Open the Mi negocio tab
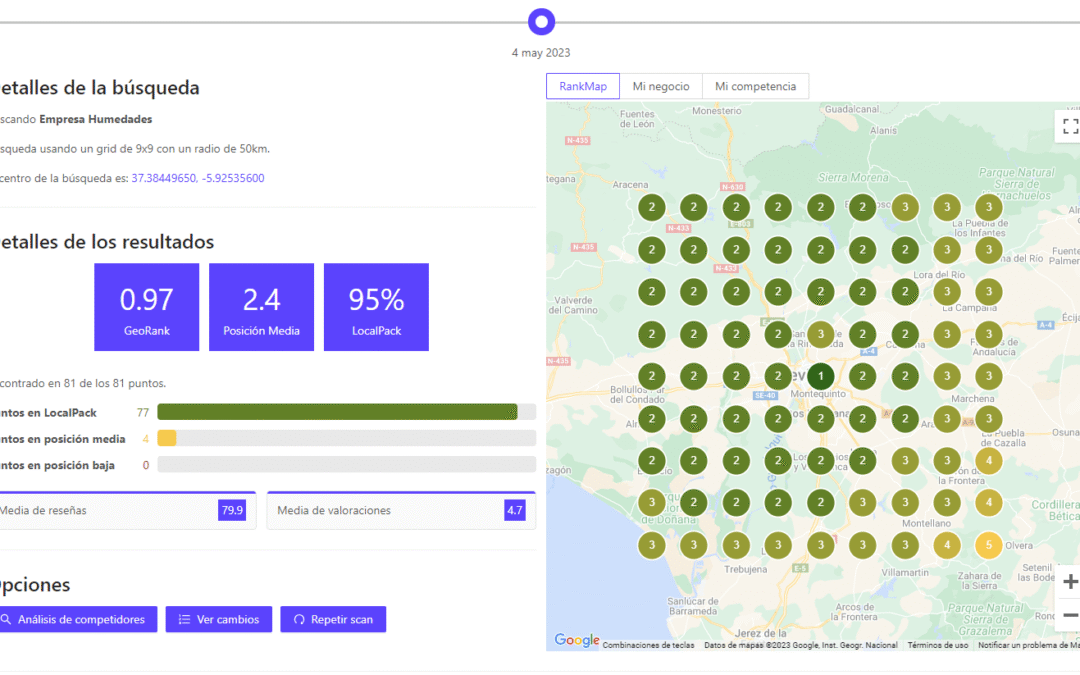The width and height of the screenshot is (1080, 675). coord(661,86)
